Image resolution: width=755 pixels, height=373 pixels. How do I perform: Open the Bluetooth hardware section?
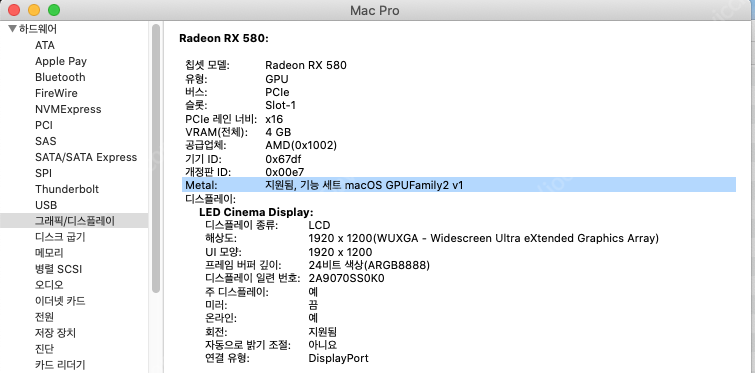tap(60, 77)
